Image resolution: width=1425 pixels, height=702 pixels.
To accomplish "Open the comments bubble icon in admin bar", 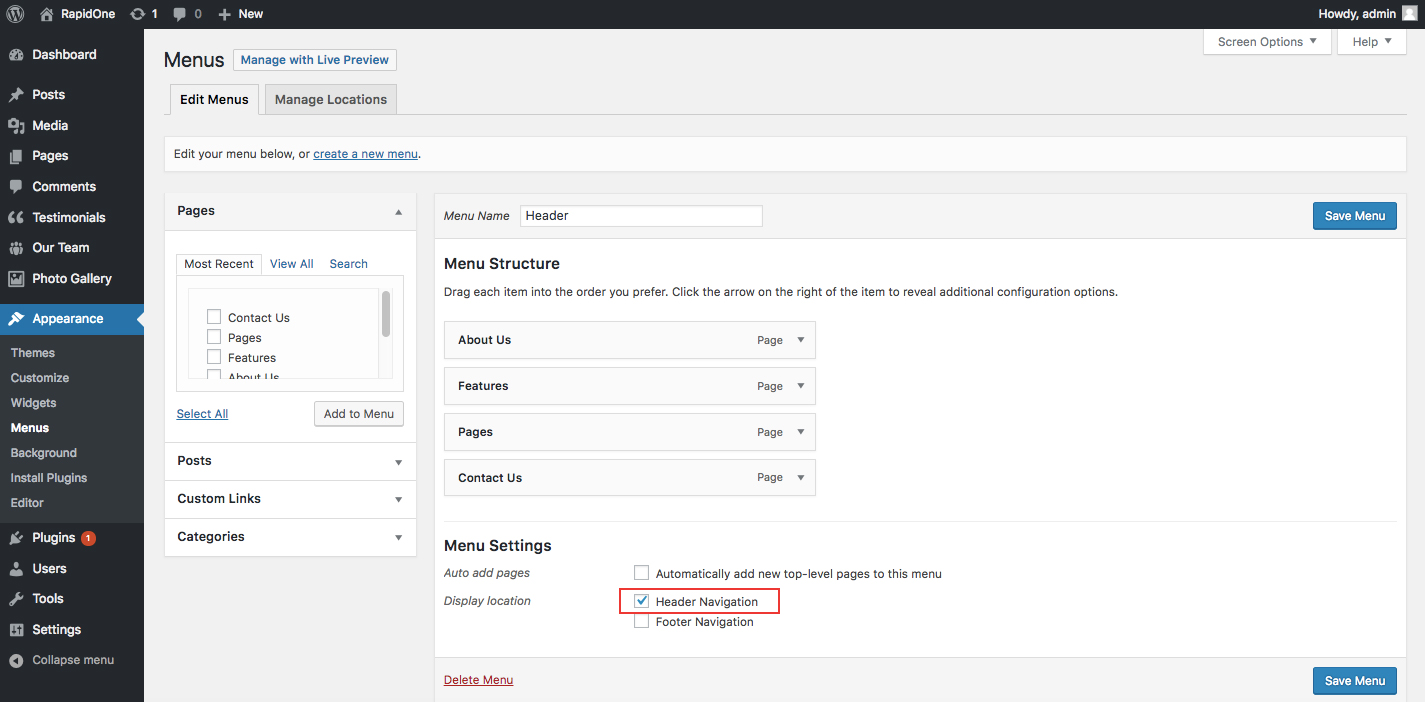I will pyautogui.click(x=179, y=14).
